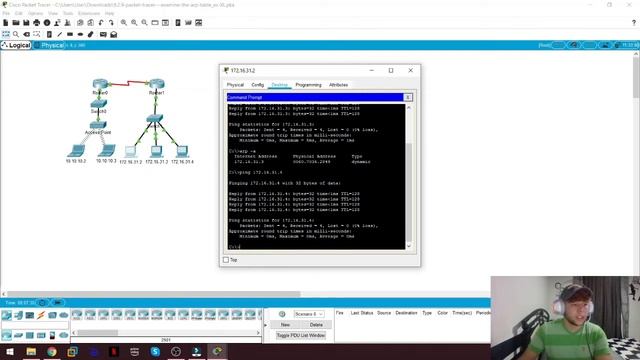Click the Delete scenario button
This screenshot has width=640, height=360.
pyautogui.click(x=316, y=324)
